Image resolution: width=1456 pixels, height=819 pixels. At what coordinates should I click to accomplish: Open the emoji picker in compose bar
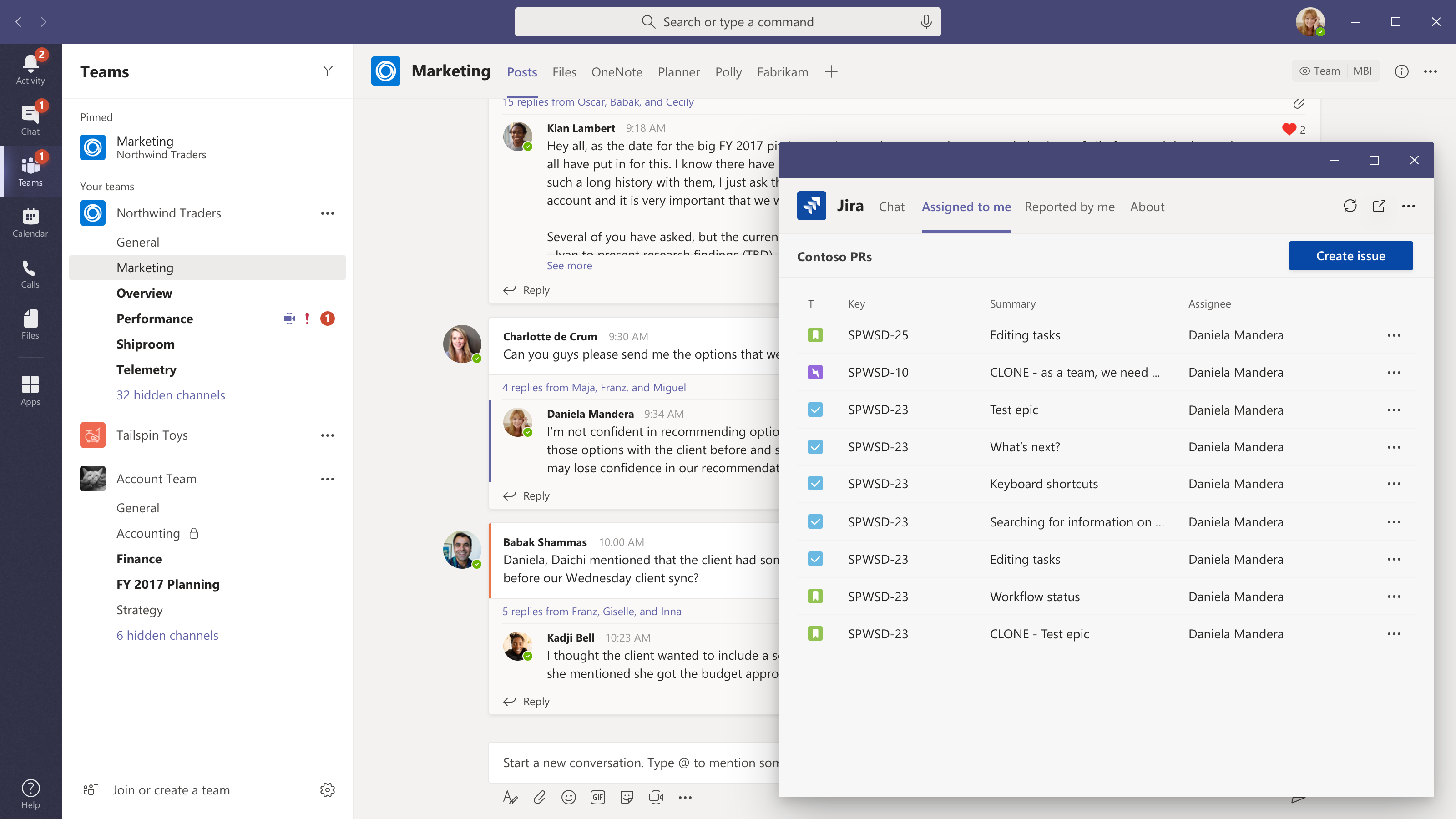[568, 797]
